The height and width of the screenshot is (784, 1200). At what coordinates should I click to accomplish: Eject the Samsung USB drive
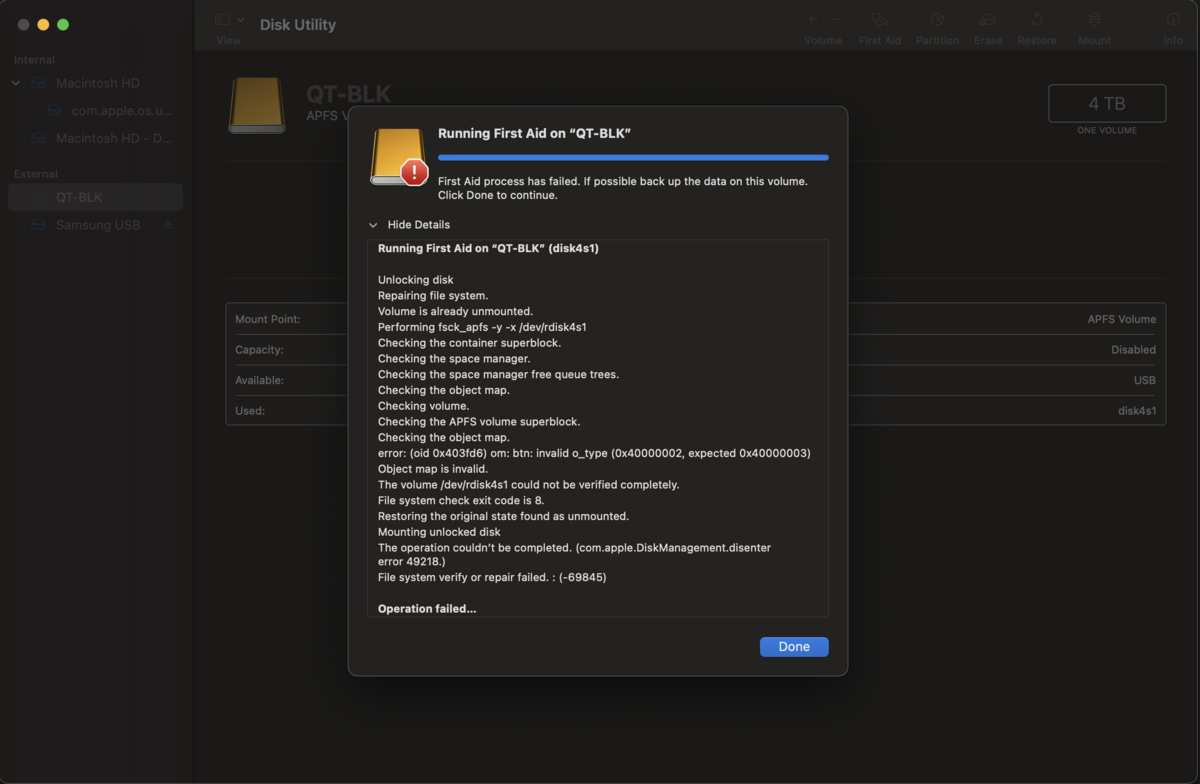pos(168,225)
